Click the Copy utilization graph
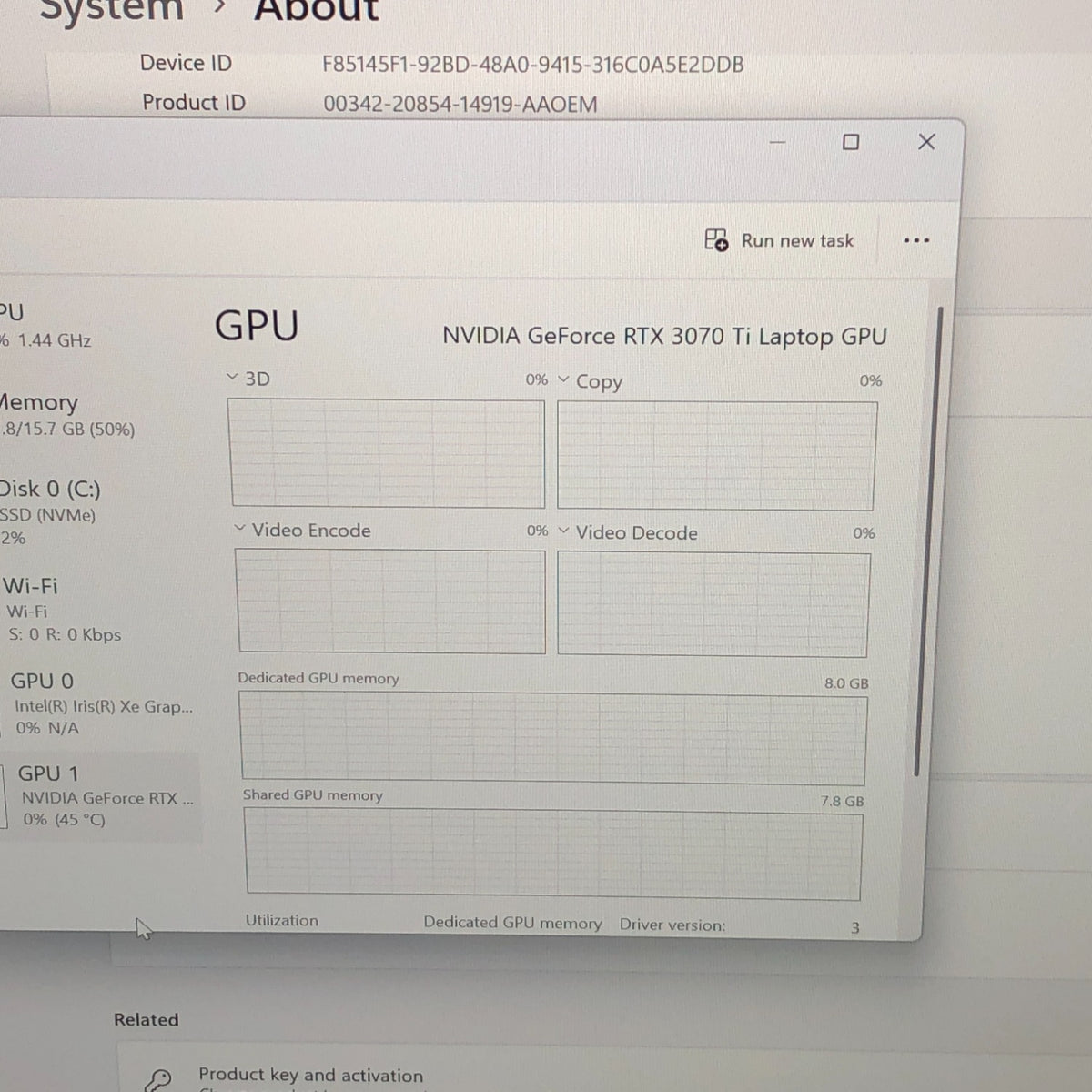This screenshot has height=1092, width=1092. click(x=716, y=456)
